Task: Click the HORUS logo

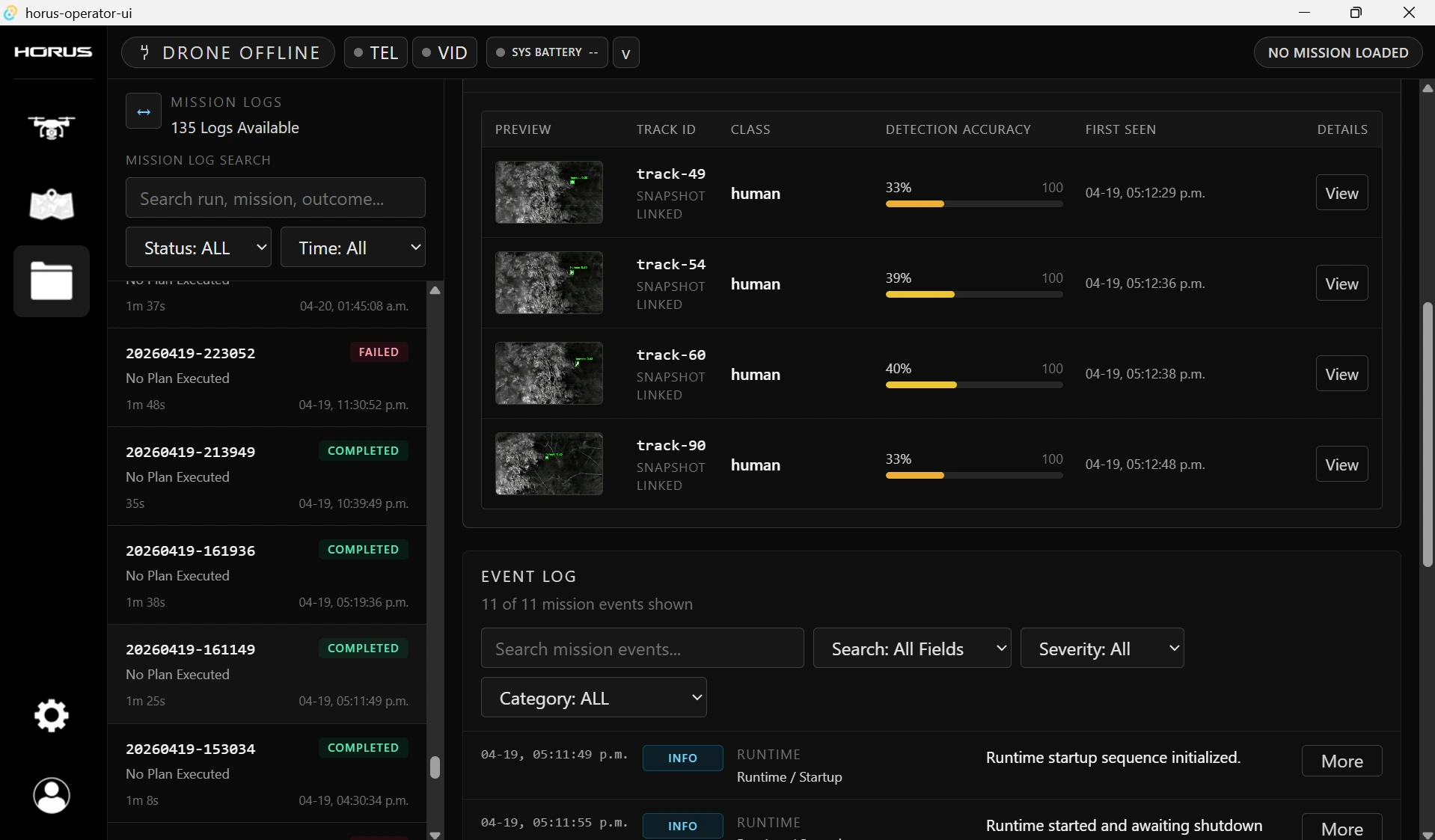Action: pos(53,52)
